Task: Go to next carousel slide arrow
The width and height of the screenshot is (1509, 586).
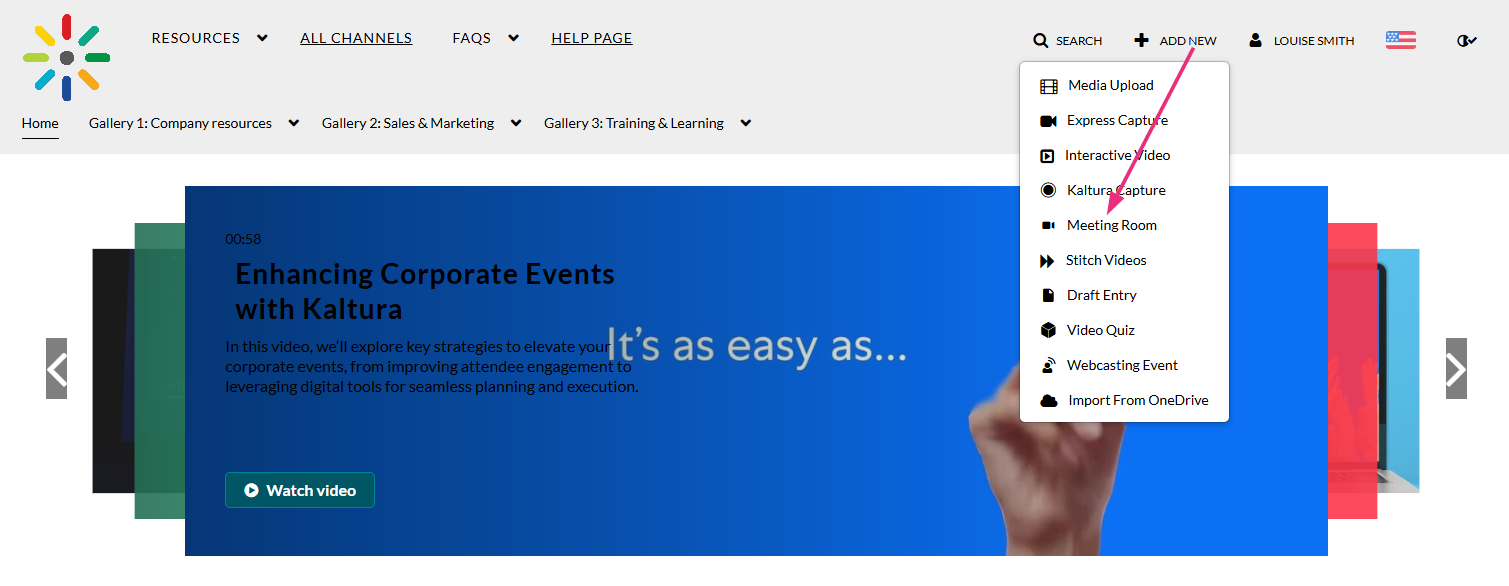Action: (x=1456, y=368)
